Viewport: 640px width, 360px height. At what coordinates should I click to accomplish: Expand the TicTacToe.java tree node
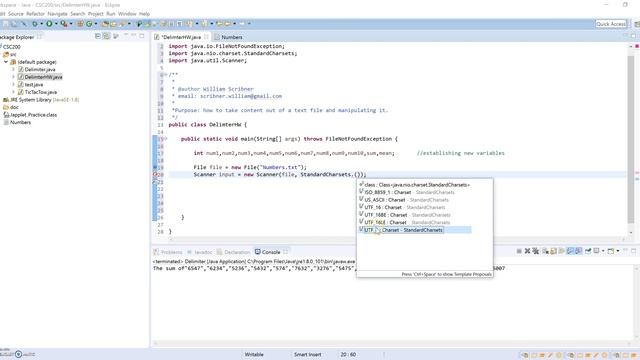(x=13, y=92)
